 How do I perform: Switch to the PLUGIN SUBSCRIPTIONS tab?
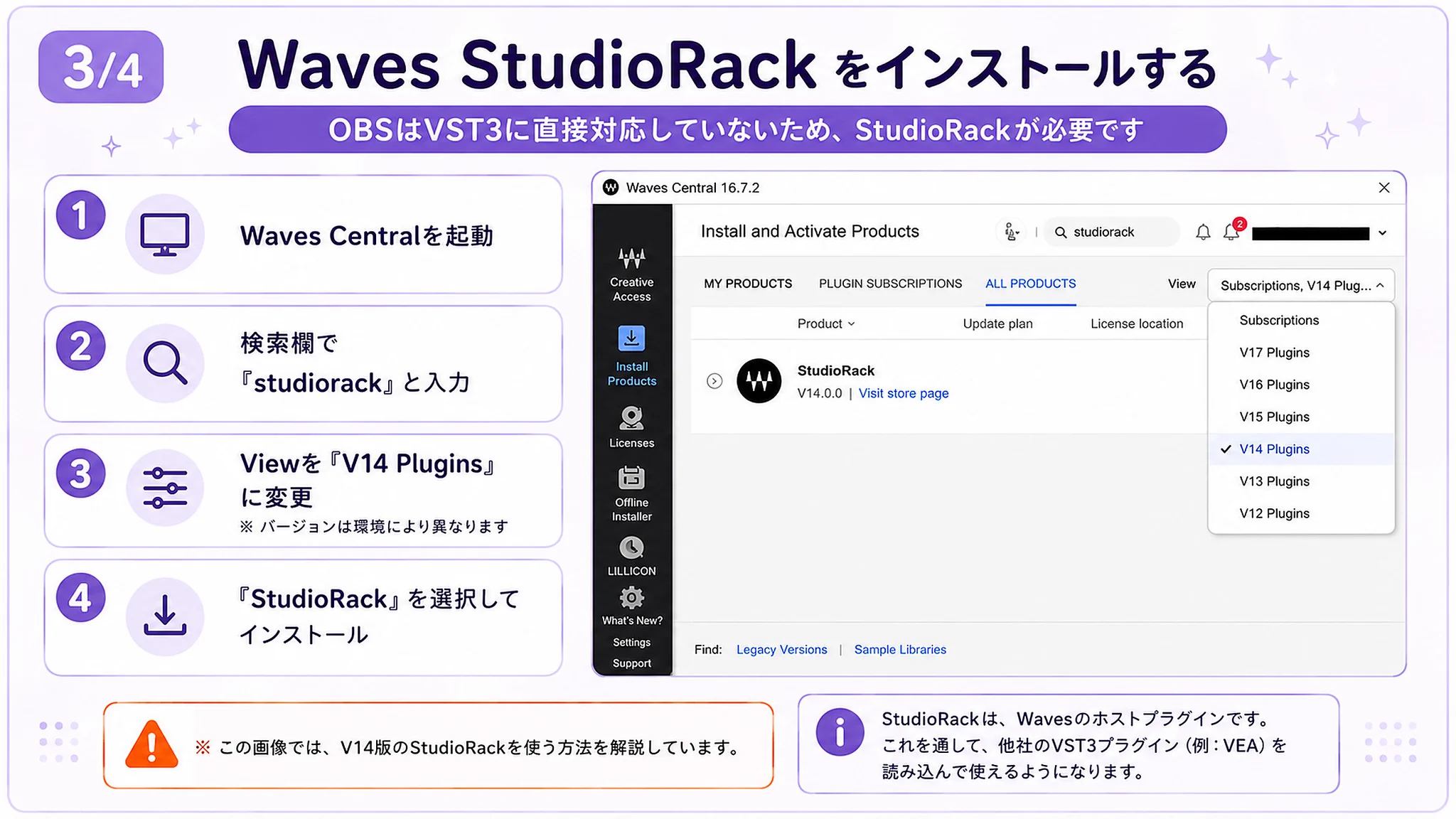(890, 284)
